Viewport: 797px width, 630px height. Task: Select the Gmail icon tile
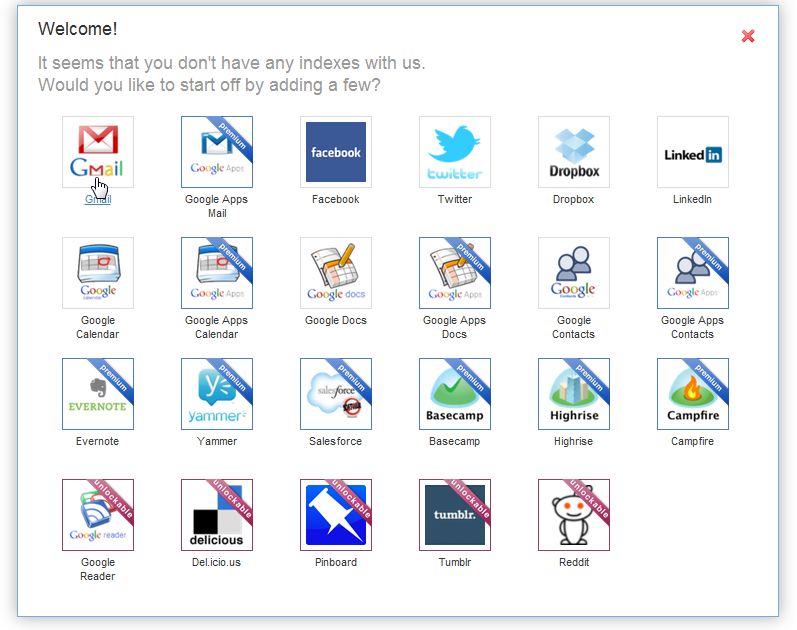point(98,152)
